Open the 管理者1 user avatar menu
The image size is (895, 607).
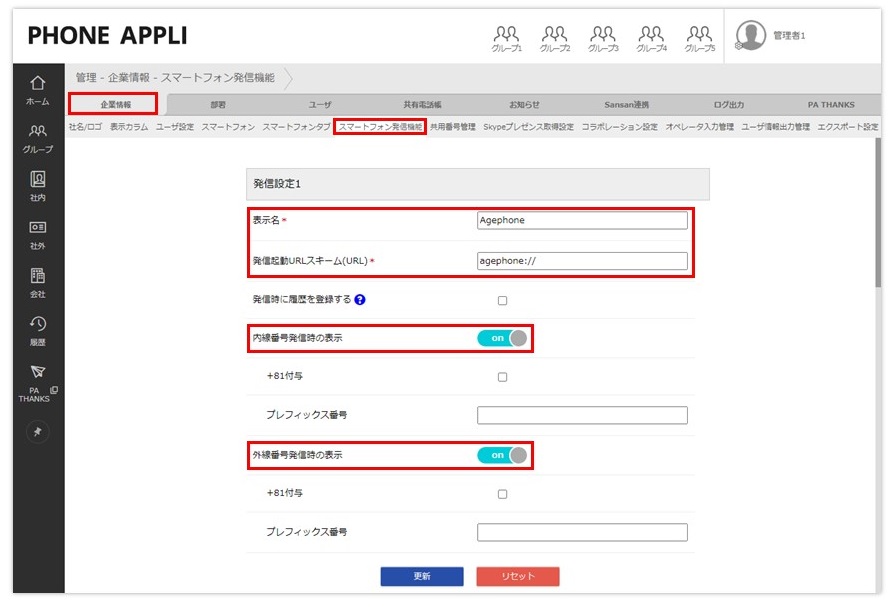point(751,35)
